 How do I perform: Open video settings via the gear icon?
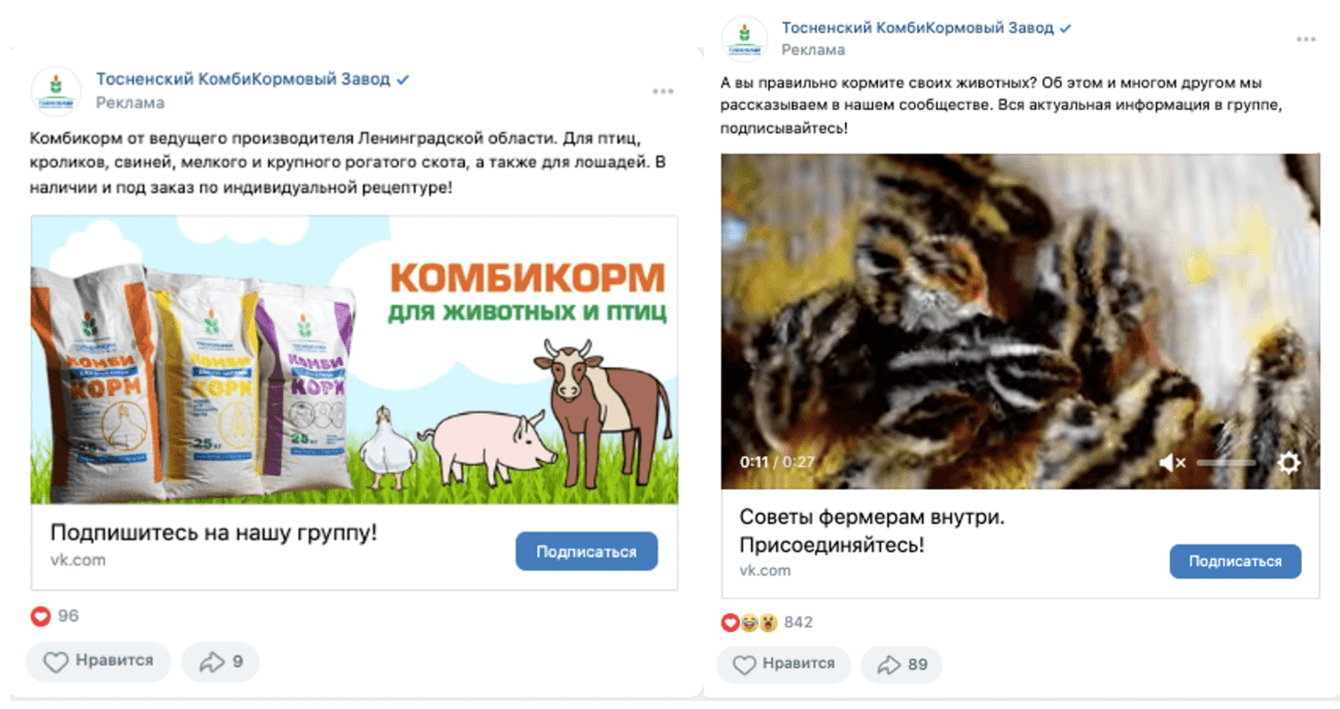coord(1288,462)
